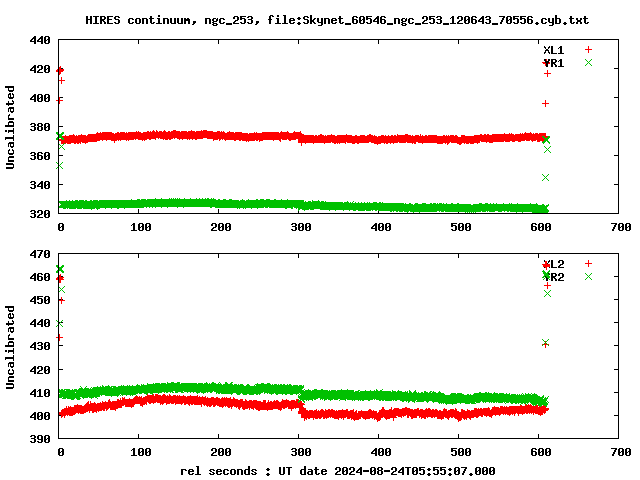Click the 600 x-axis tick under lower plot
Image resolution: width=640 pixels, height=480 pixels.
click(541, 452)
